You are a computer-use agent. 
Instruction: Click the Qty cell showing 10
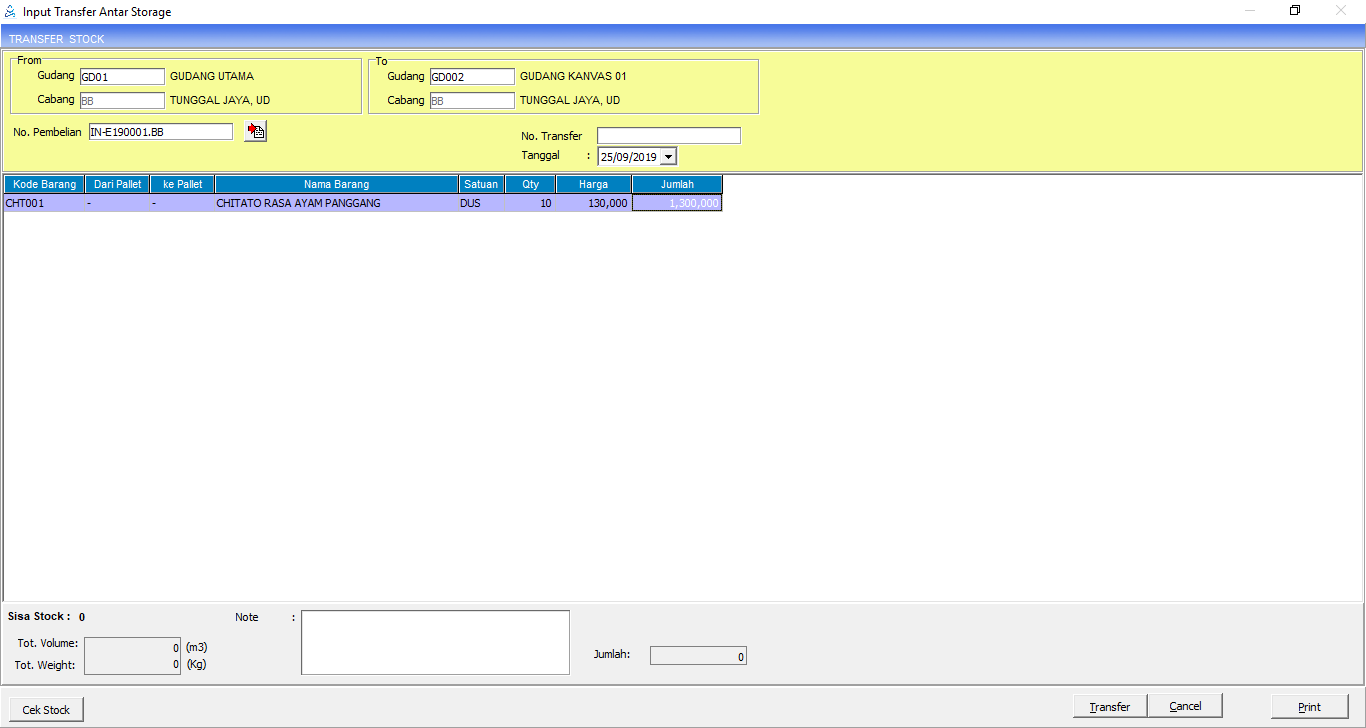530,203
